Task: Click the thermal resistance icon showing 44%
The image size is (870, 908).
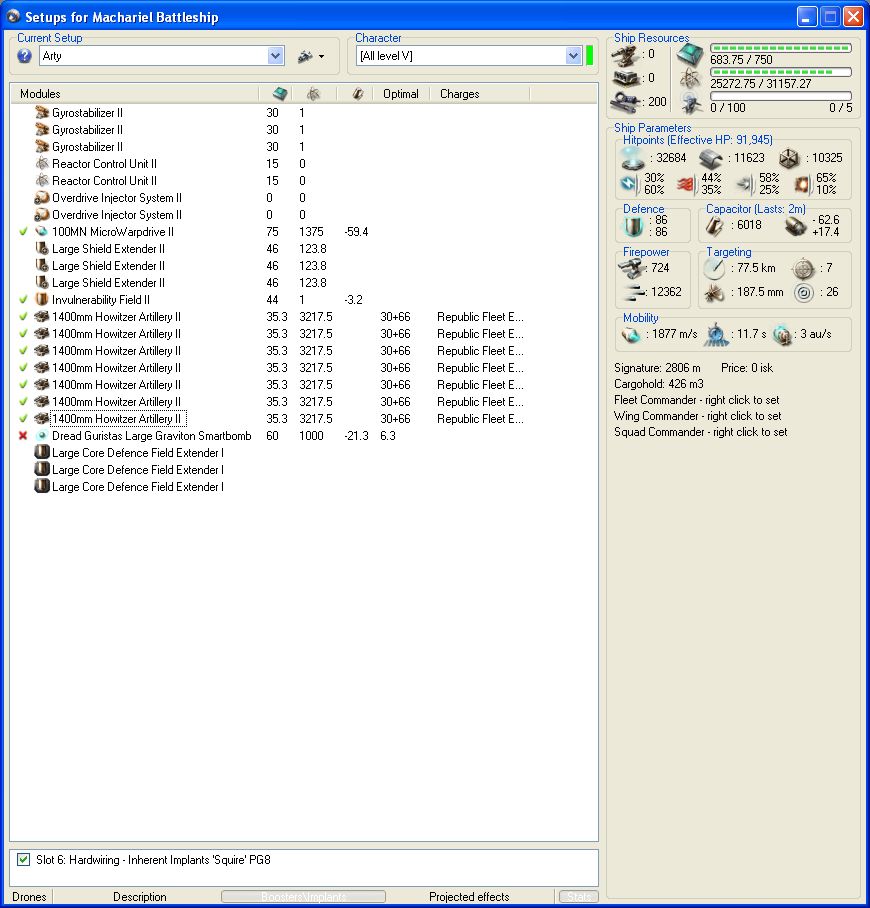Action: point(686,184)
